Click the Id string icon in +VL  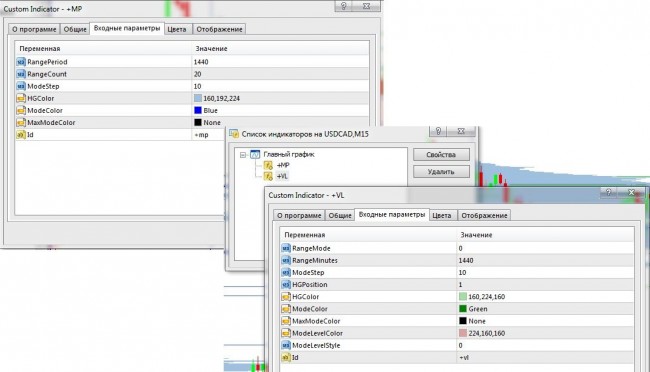[286, 357]
